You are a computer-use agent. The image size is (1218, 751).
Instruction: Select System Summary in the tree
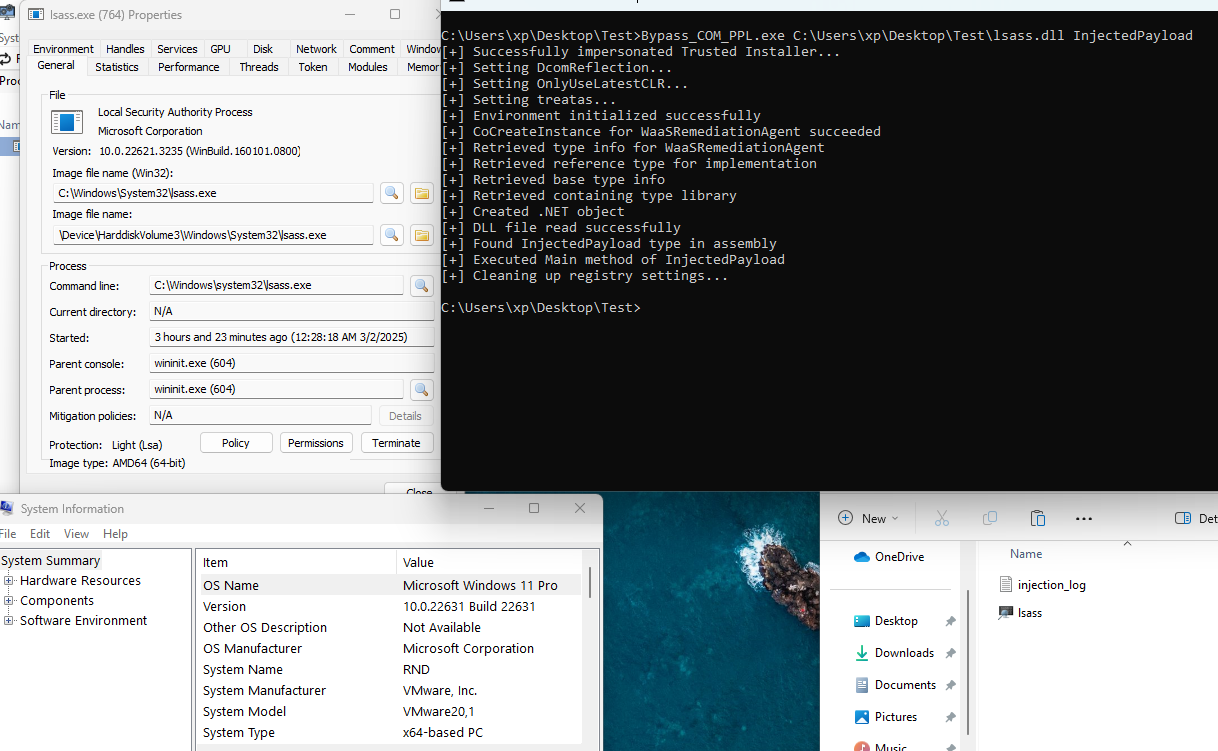[x=51, y=561]
